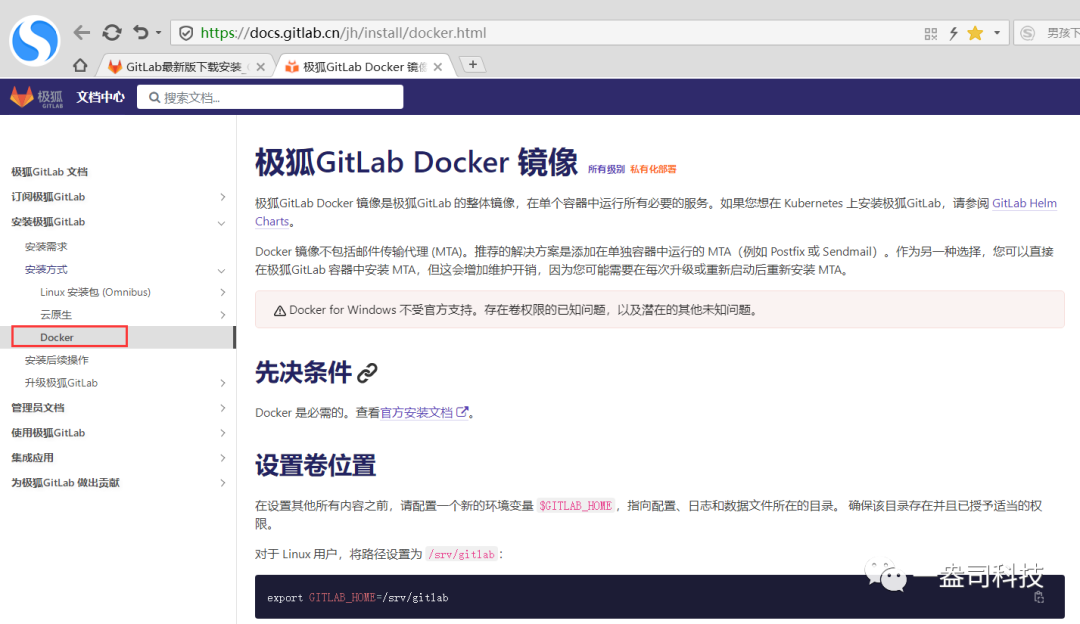Screen dimensions: 1080x624
Task: Click the 私有化部署 badge
Action: (653, 169)
